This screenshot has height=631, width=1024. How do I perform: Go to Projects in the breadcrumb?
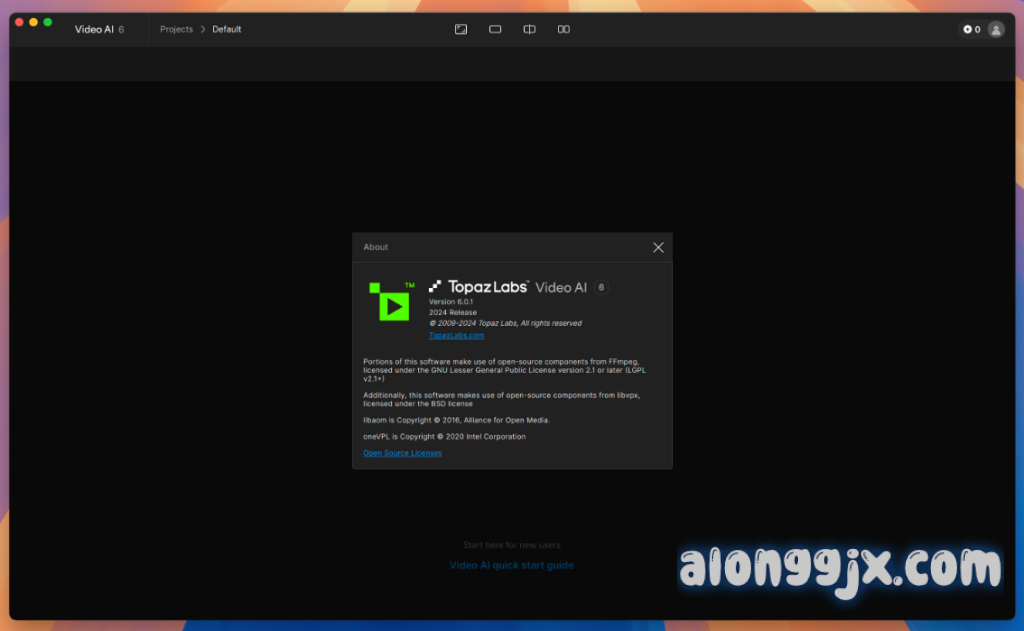click(176, 29)
